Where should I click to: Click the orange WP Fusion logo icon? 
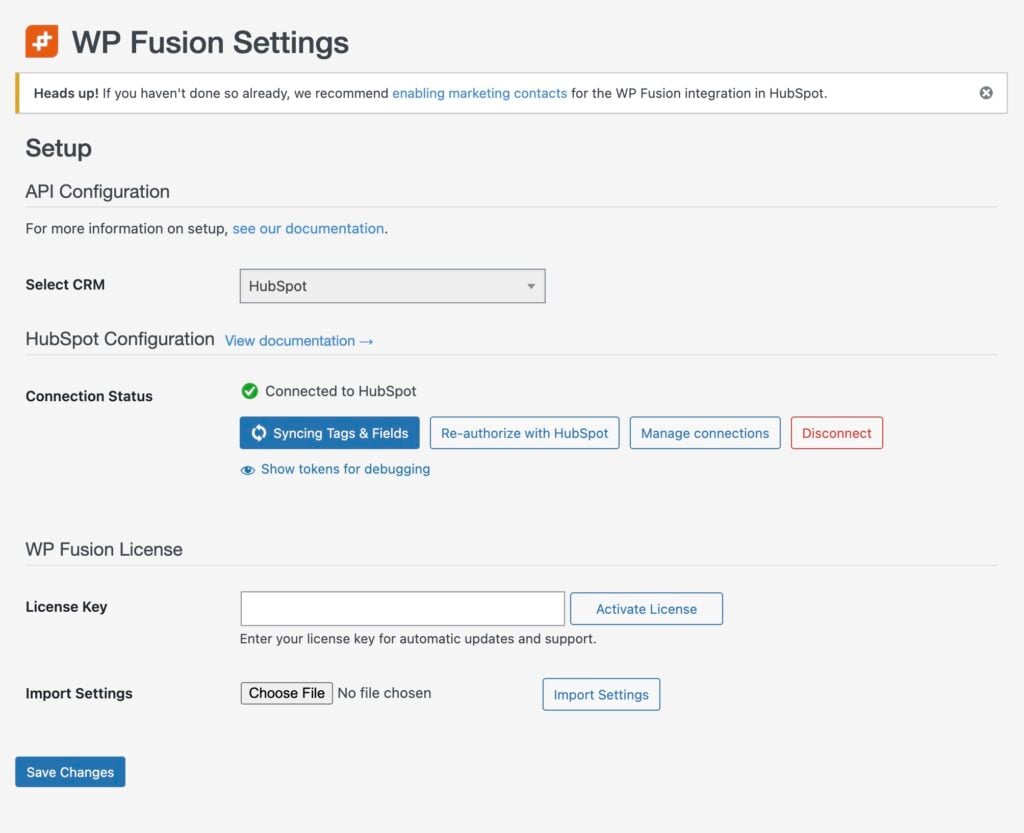click(x=42, y=41)
